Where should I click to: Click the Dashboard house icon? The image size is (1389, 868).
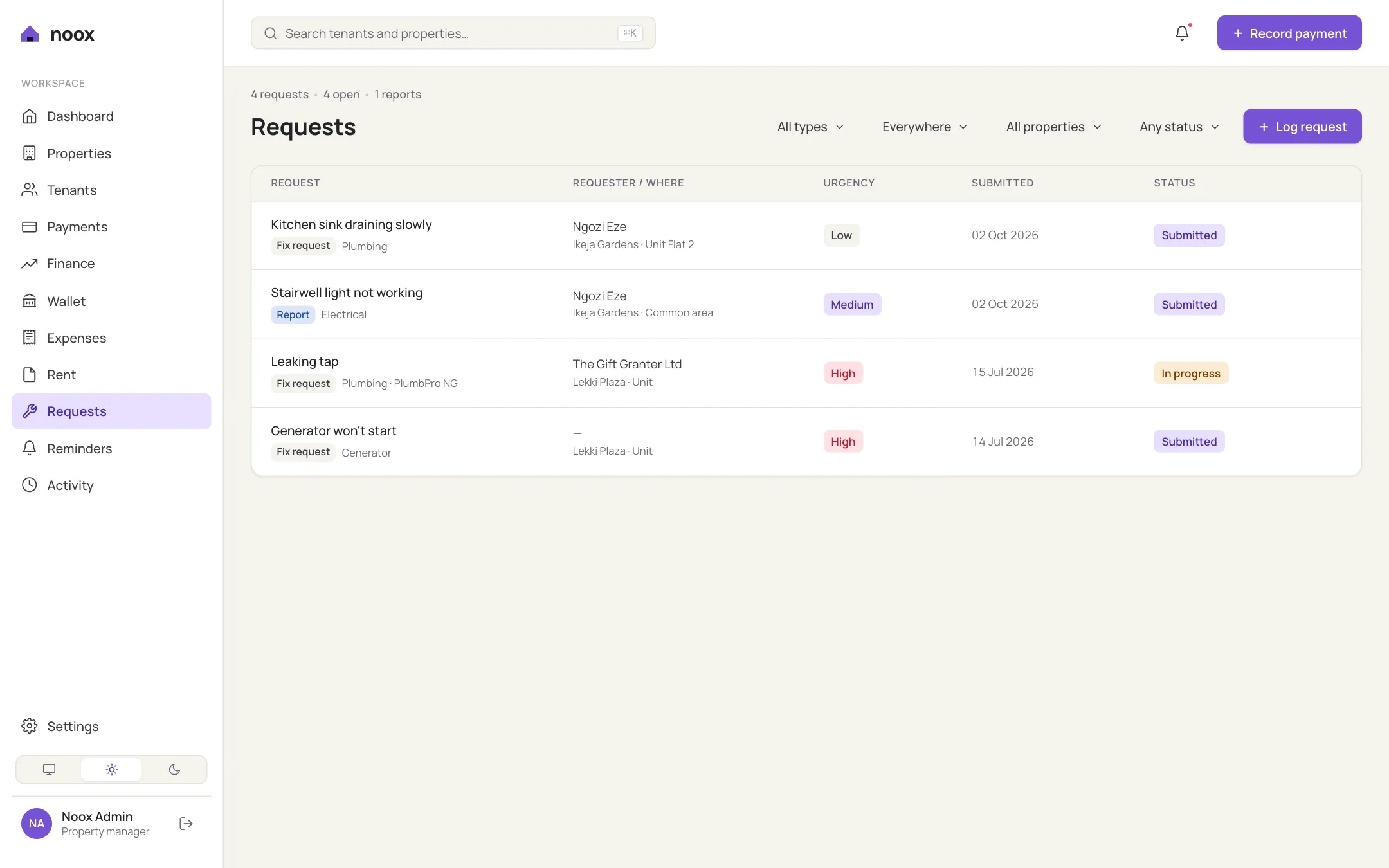[30, 116]
